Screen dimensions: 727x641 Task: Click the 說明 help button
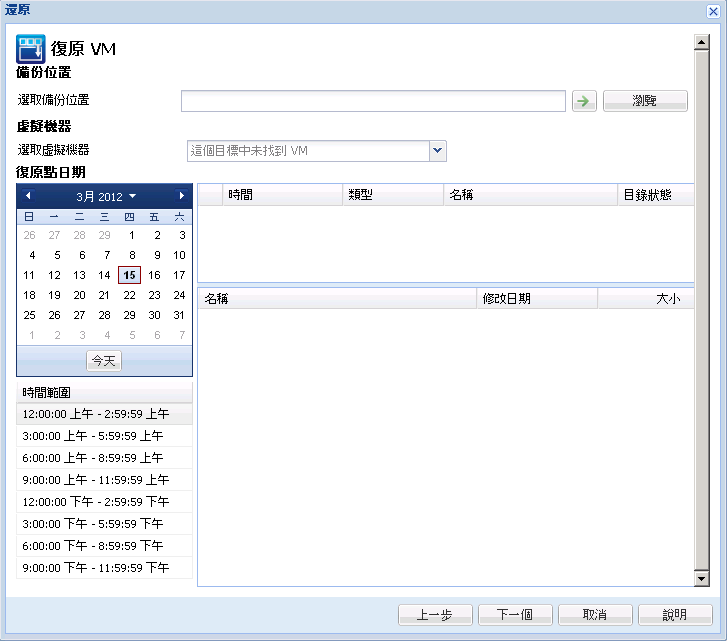(675, 615)
